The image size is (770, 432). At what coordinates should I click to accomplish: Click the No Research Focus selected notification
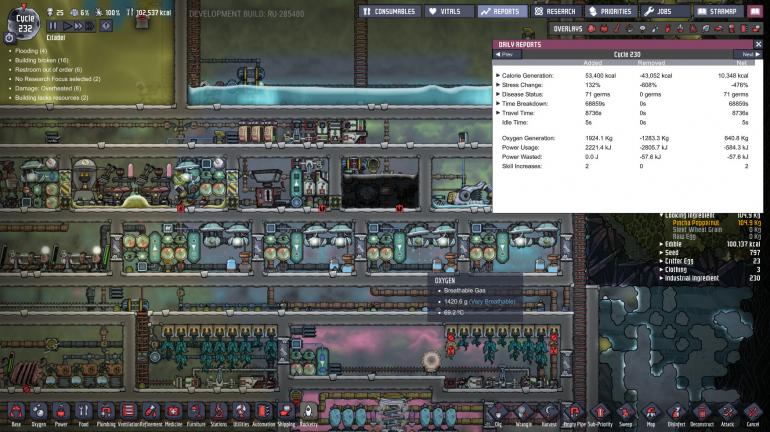point(57,79)
